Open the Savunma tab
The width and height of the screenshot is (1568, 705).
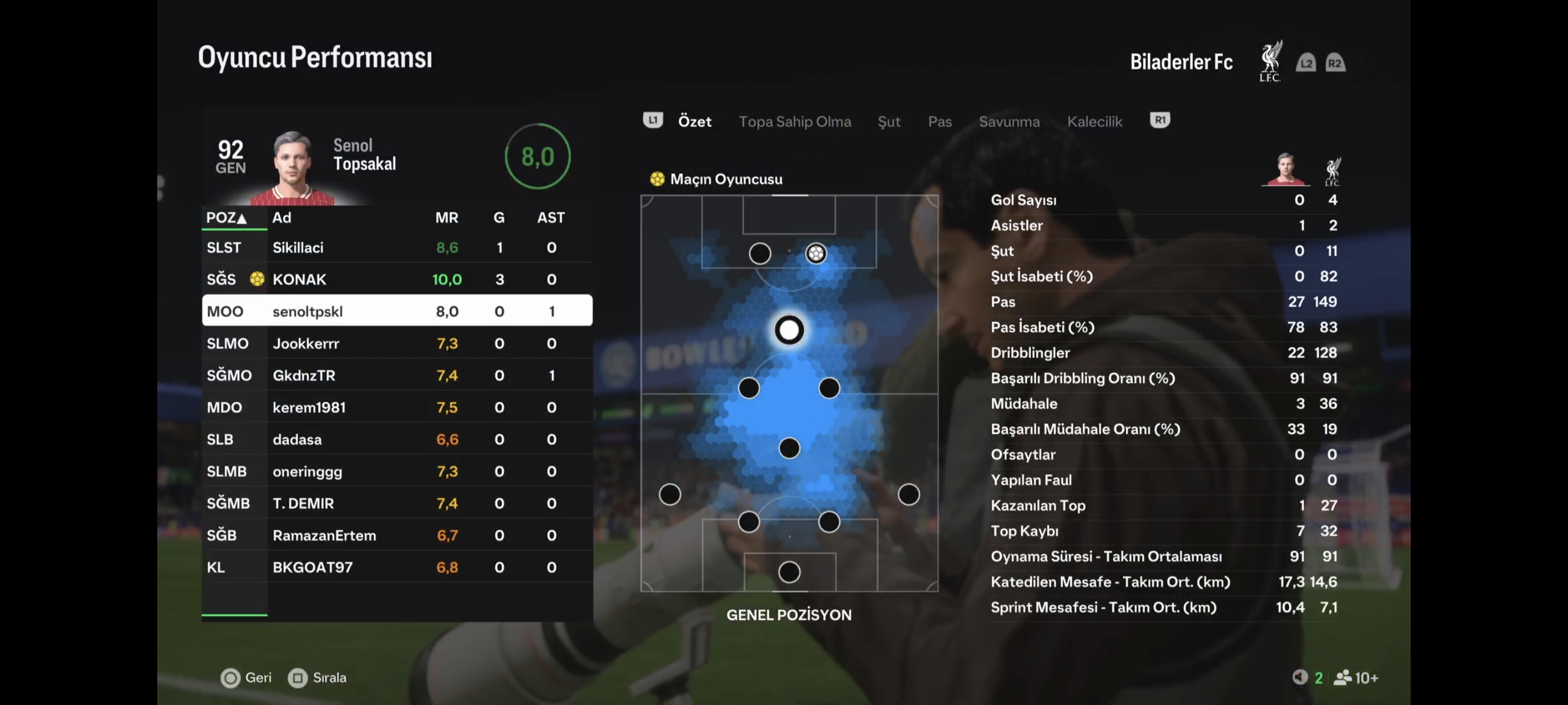(x=1009, y=122)
